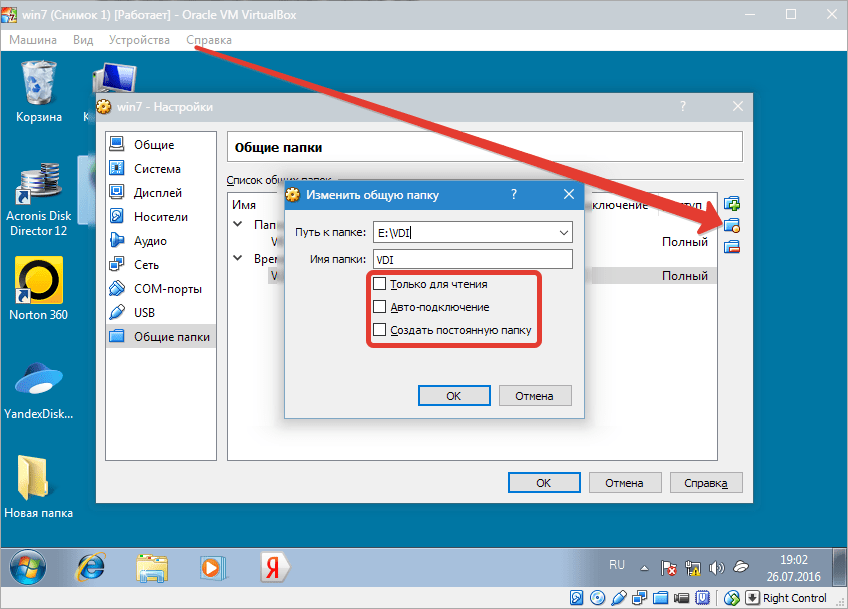This screenshot has width=848, height=609.
Task: Click the remove shared folder icon
Action: click(x=731, y=247)
